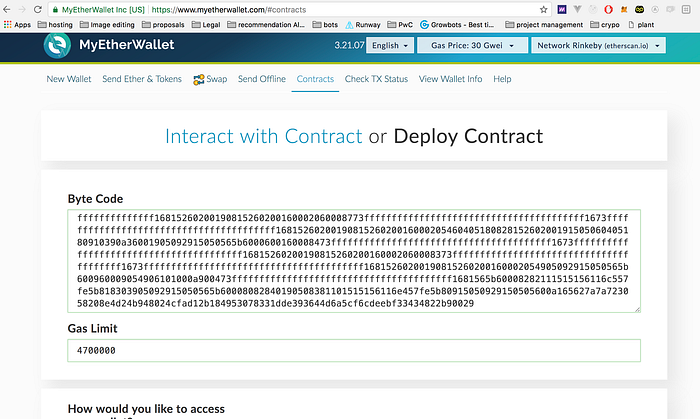Click the Gas Limit label

pos(92,328)
